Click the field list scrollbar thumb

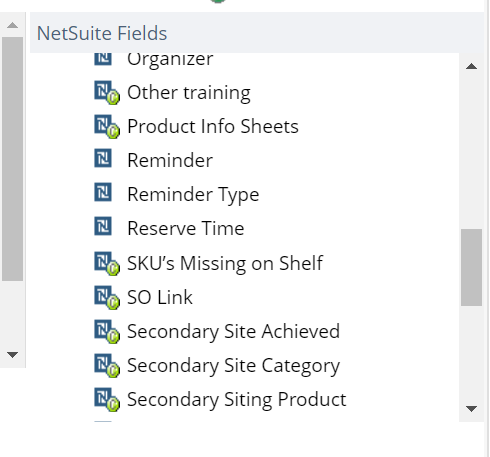[471, 267]
